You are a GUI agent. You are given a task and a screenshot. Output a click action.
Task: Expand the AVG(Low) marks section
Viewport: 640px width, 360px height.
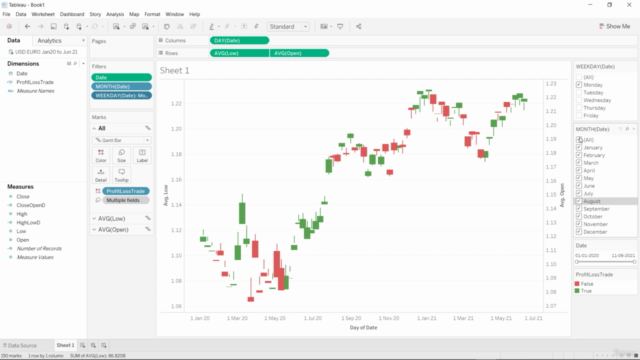[x=94, y=219]
